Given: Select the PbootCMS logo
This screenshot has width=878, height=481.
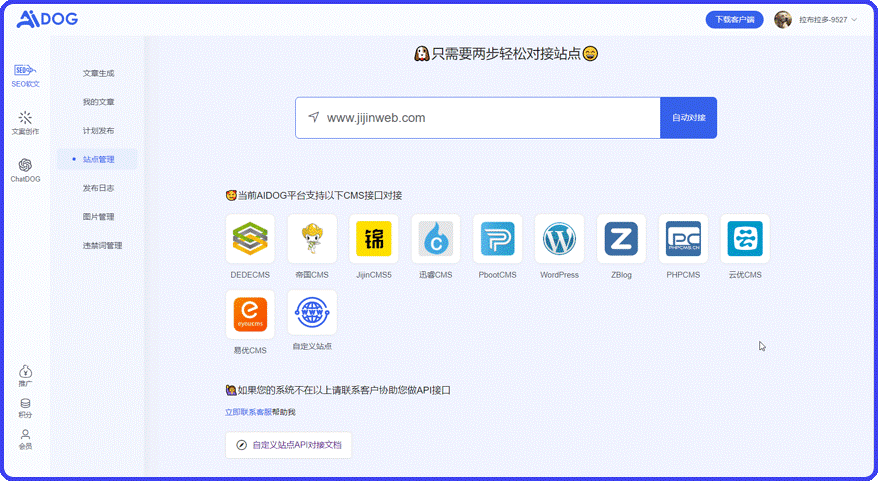Looking at the screenshot, I should (498, 239).
